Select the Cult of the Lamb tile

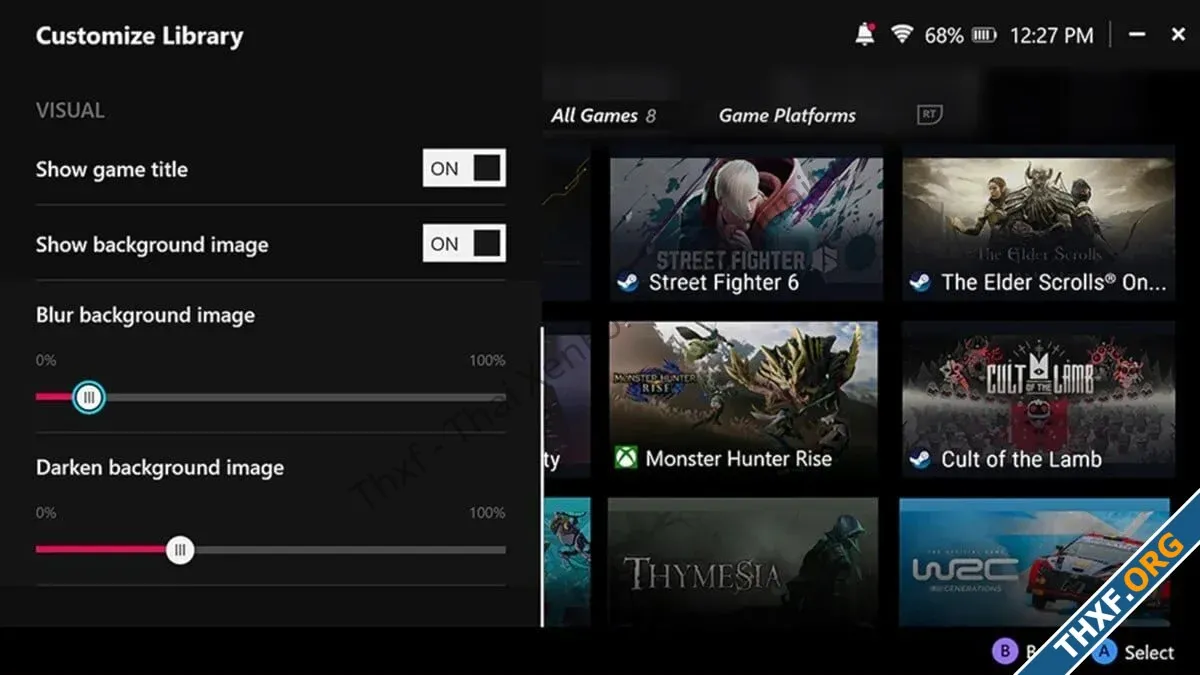1038,400
